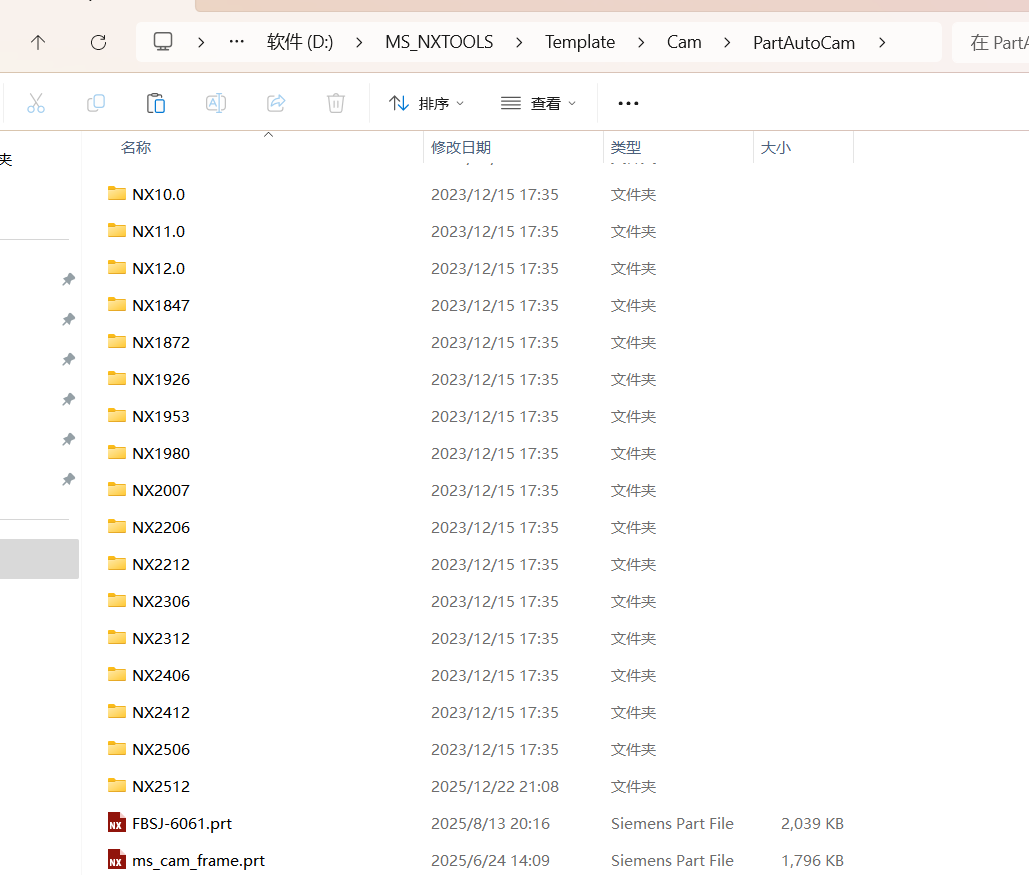Image resolution: width=1029 pixels, height=886 pixels.
Task: Select the NX10.0 folder icon
Action: point(117,194)
